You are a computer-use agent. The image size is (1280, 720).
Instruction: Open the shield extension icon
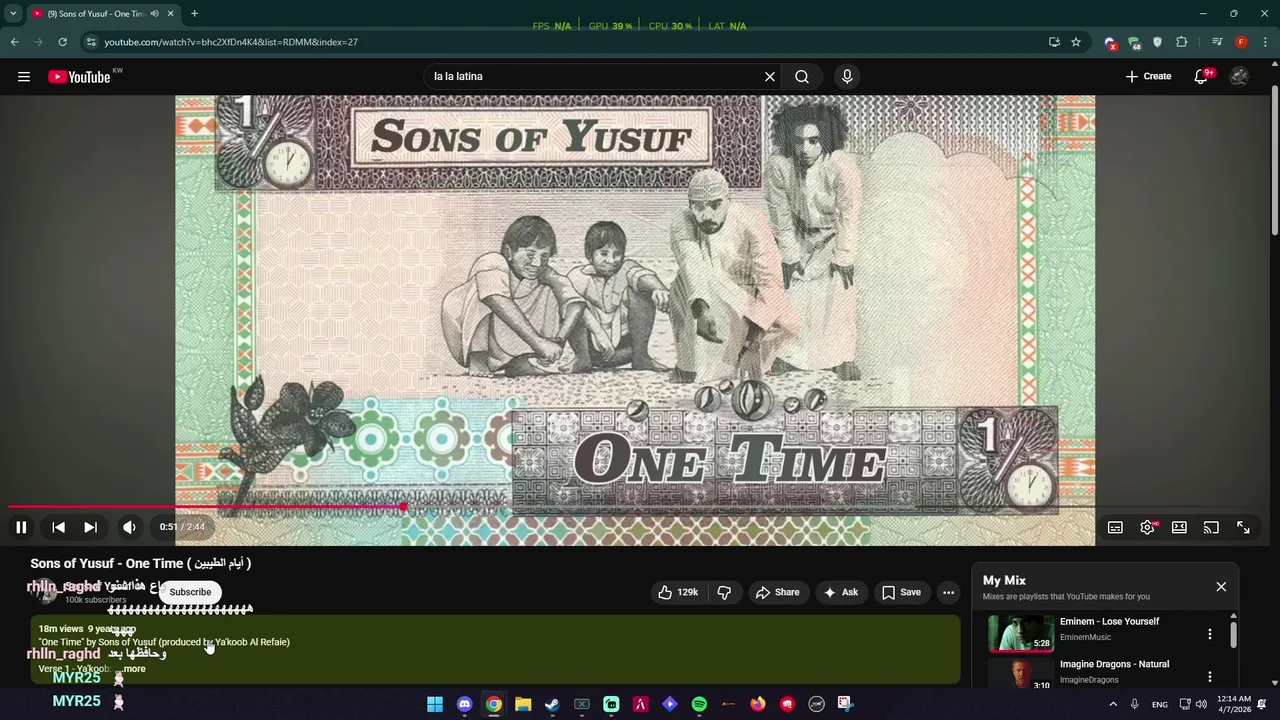pyautogui.click(x=1158, y=42)
